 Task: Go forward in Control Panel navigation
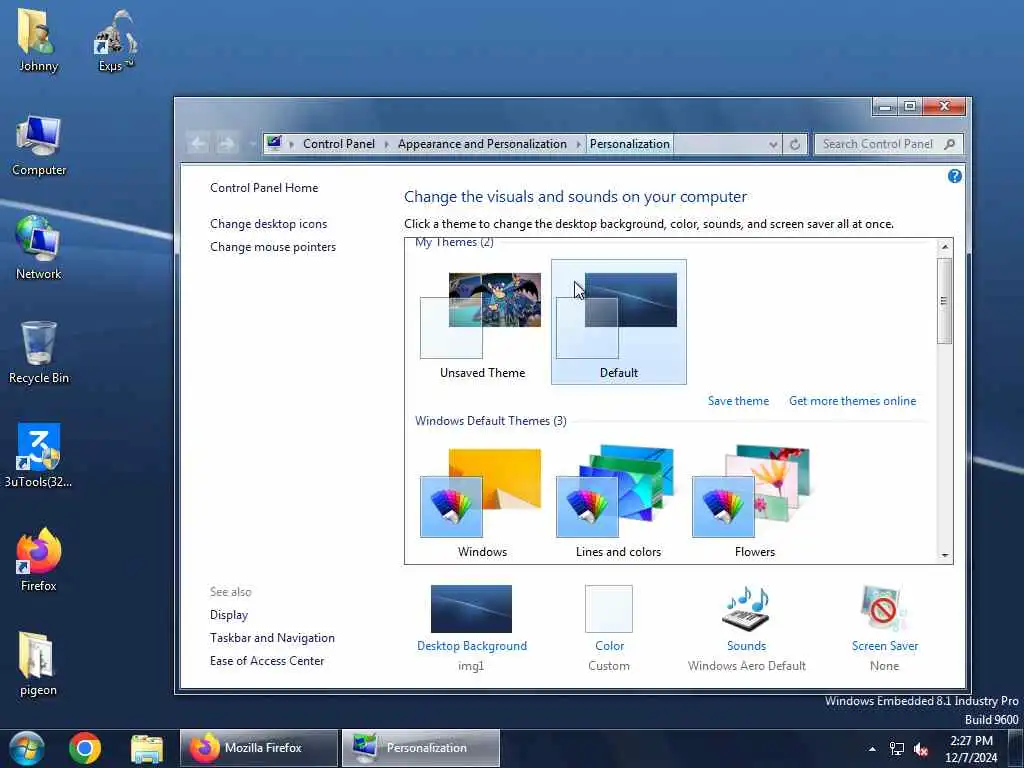[227, 144]
